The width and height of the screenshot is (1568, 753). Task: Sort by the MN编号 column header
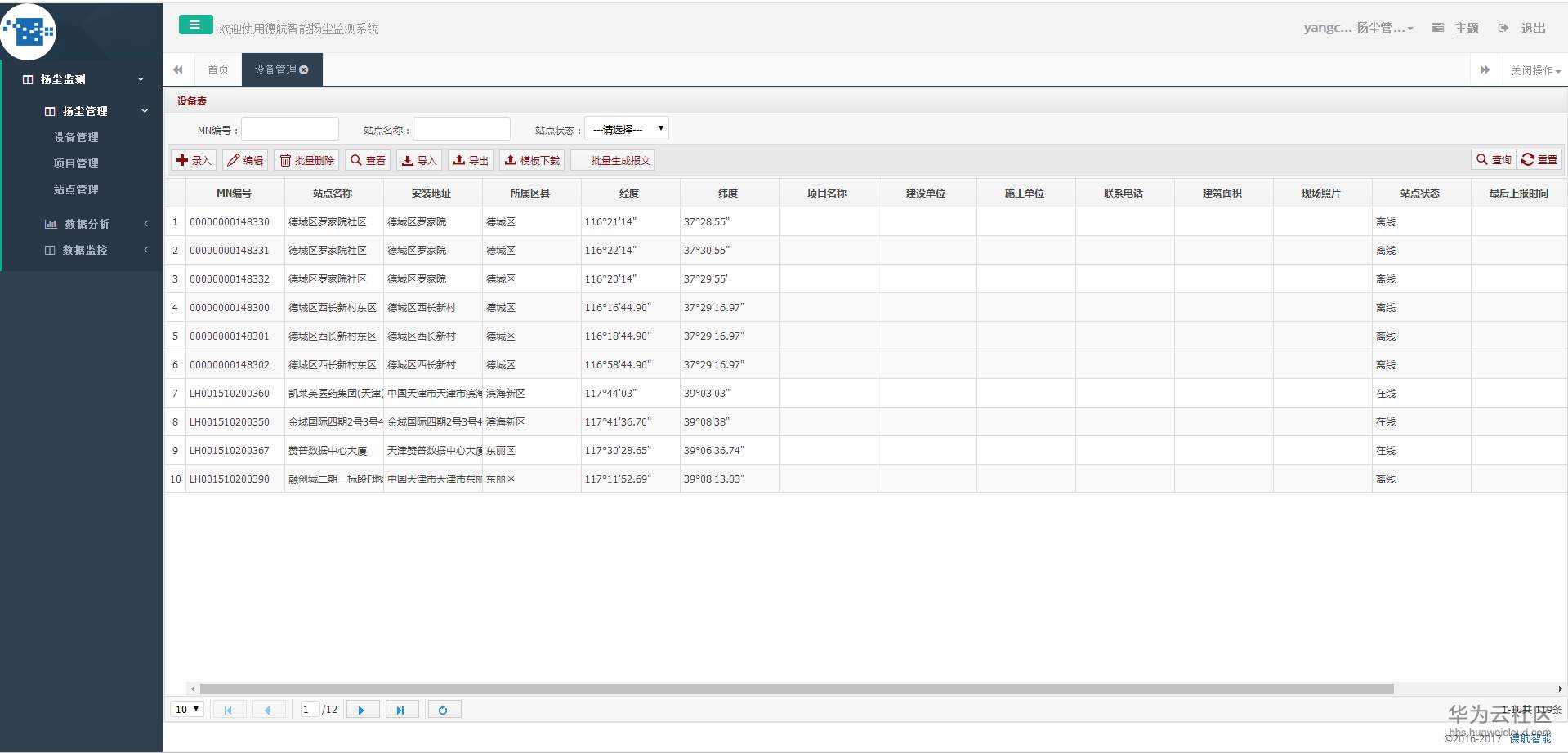pyautogui.click(x=235, y=194)
